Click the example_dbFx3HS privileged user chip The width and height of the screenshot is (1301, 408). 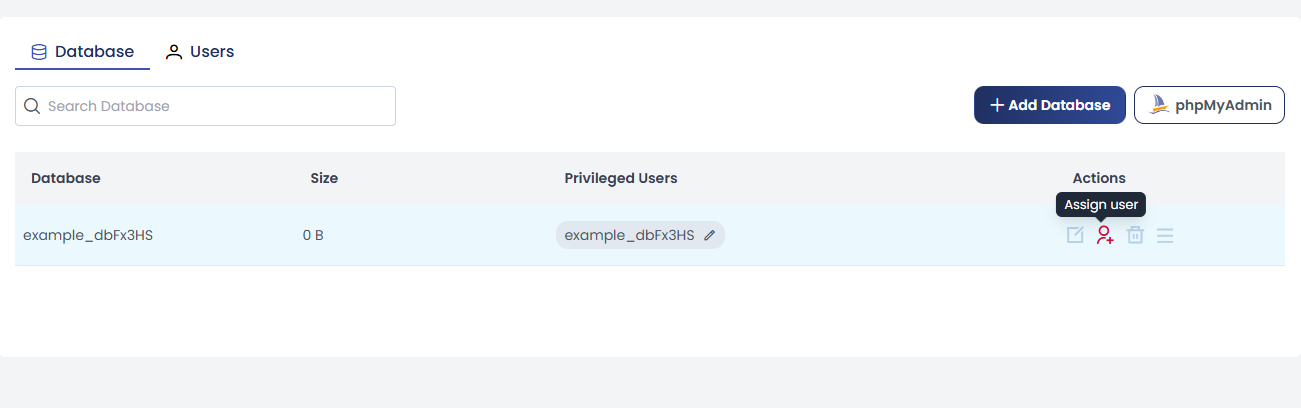[x=640, y=235]
